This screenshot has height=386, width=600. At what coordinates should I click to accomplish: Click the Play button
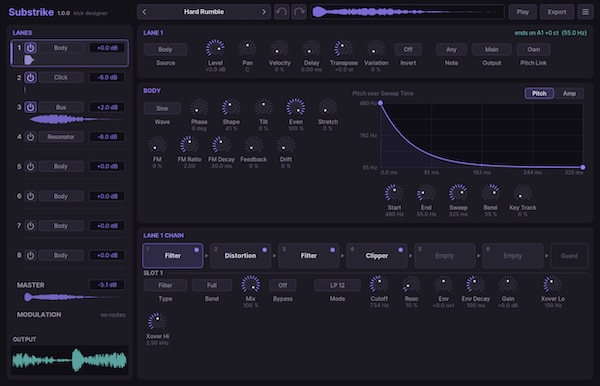(523, 12)
